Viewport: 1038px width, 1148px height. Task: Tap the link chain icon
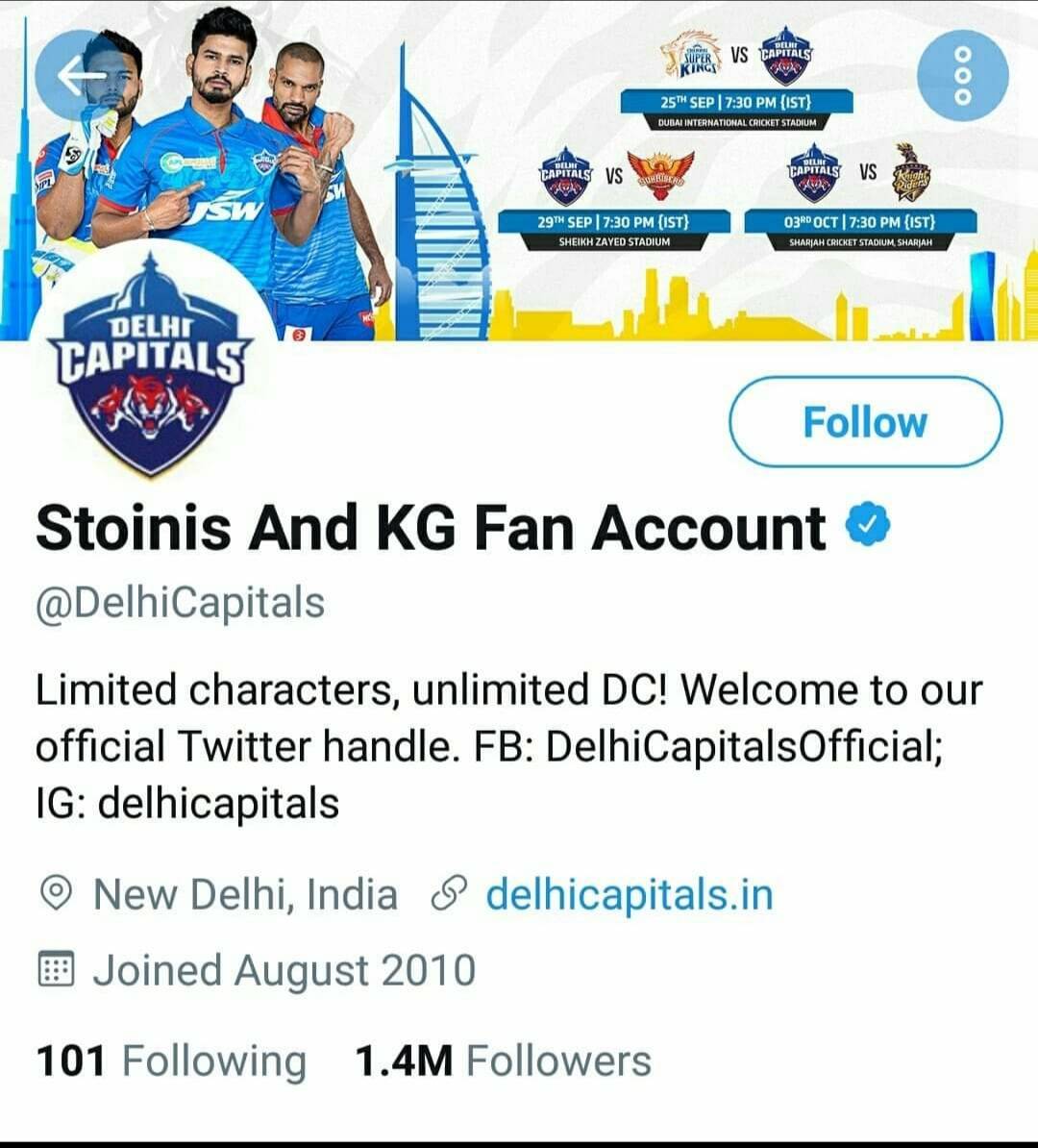pyautogui.click(x=446, y=894)
